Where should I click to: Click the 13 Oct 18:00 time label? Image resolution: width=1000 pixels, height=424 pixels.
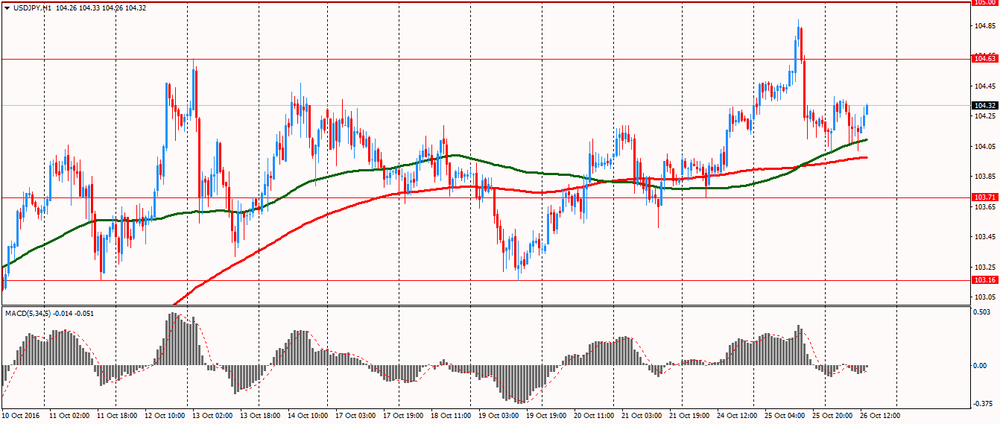point(261,415)
